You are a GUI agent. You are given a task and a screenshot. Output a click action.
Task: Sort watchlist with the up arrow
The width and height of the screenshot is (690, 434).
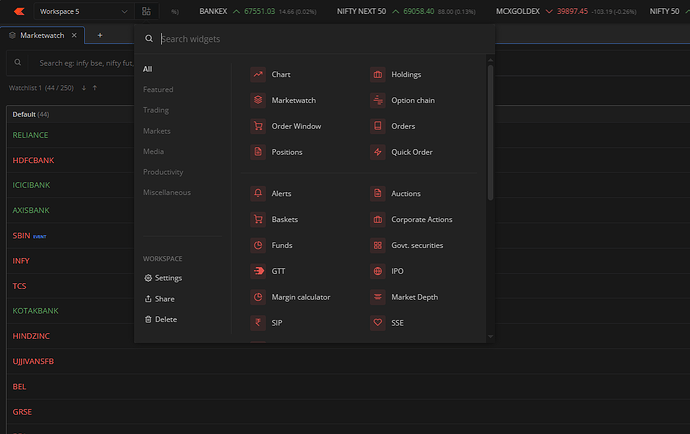95,88
